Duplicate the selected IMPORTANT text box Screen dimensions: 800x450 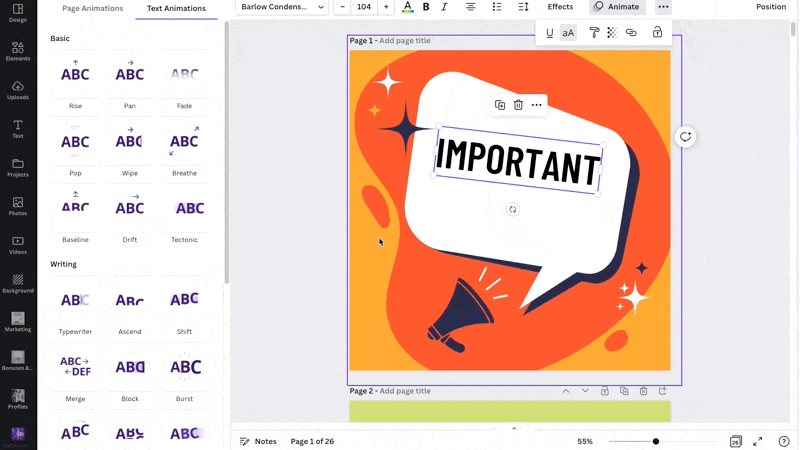[500, 105]
